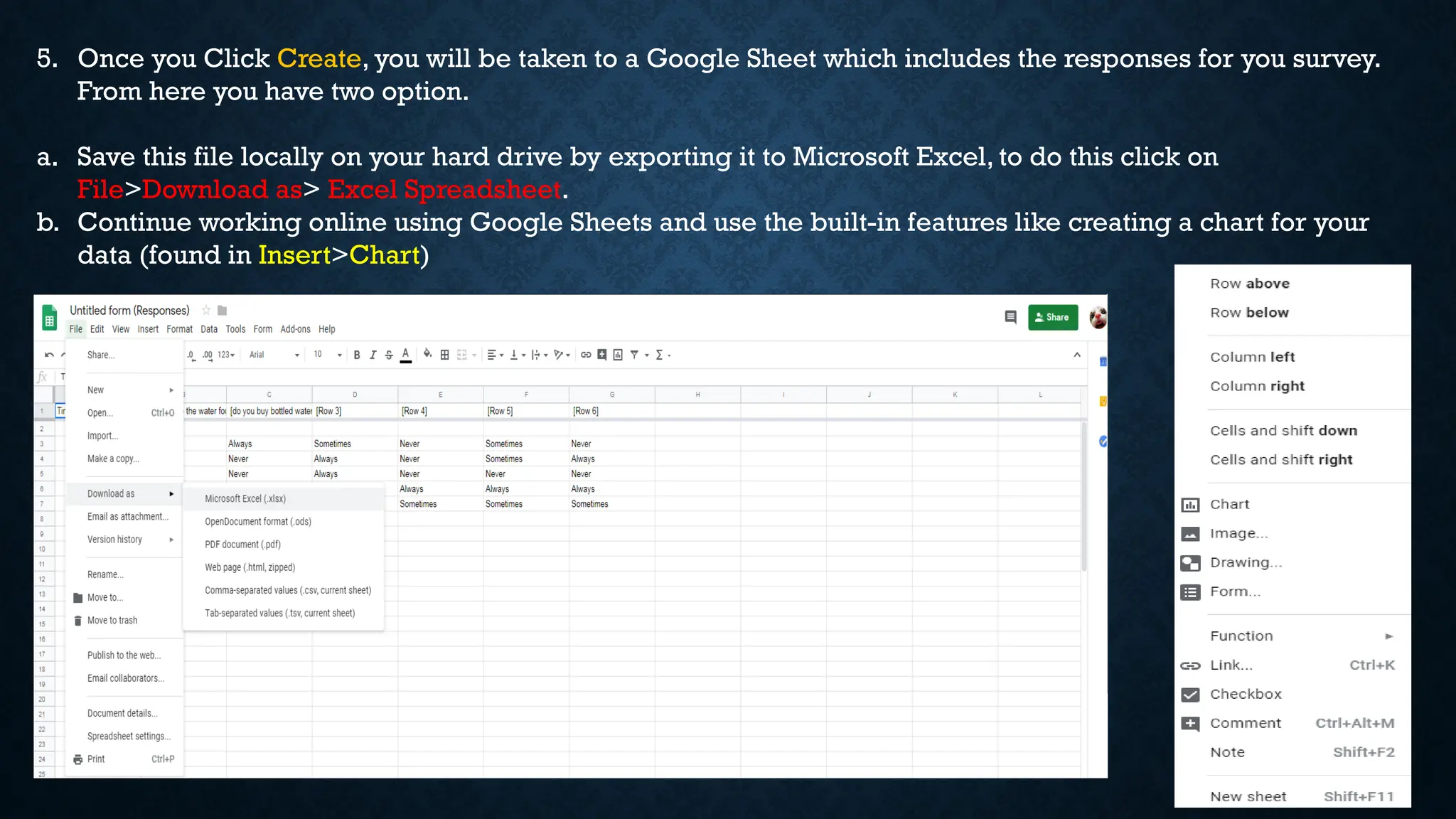Screen dimensions: 1456x819
Task: Star the Untitled form document
Action: (x=206, y=310)
